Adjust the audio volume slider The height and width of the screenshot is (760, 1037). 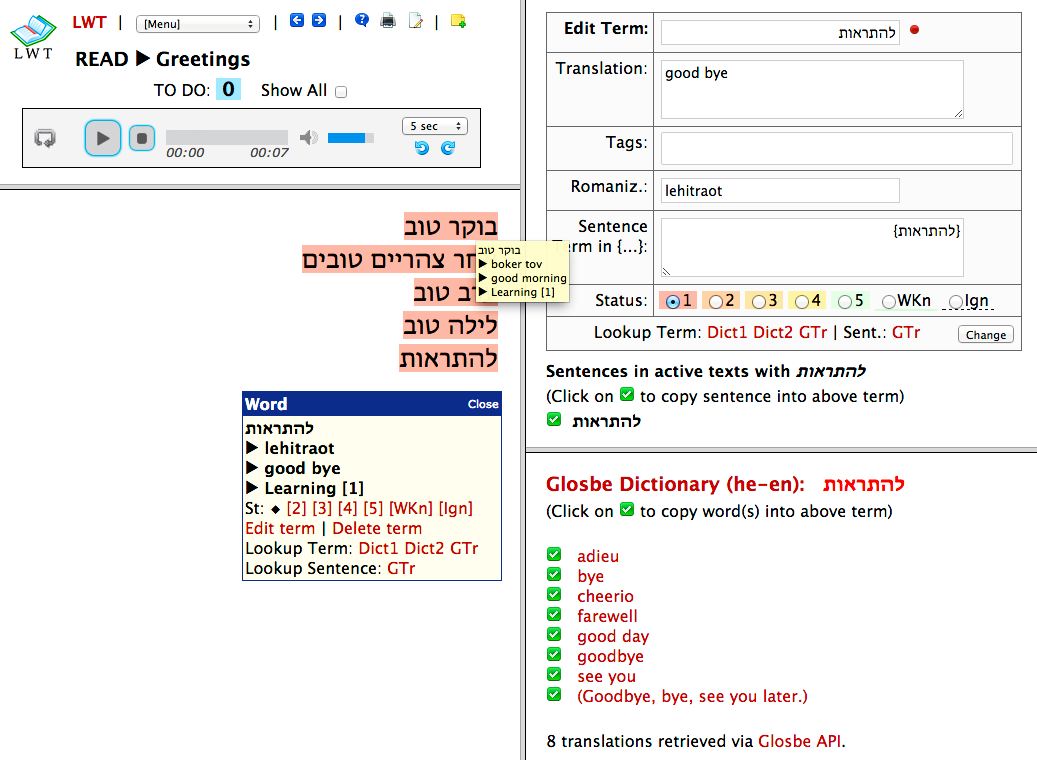(x=350, y=138)
